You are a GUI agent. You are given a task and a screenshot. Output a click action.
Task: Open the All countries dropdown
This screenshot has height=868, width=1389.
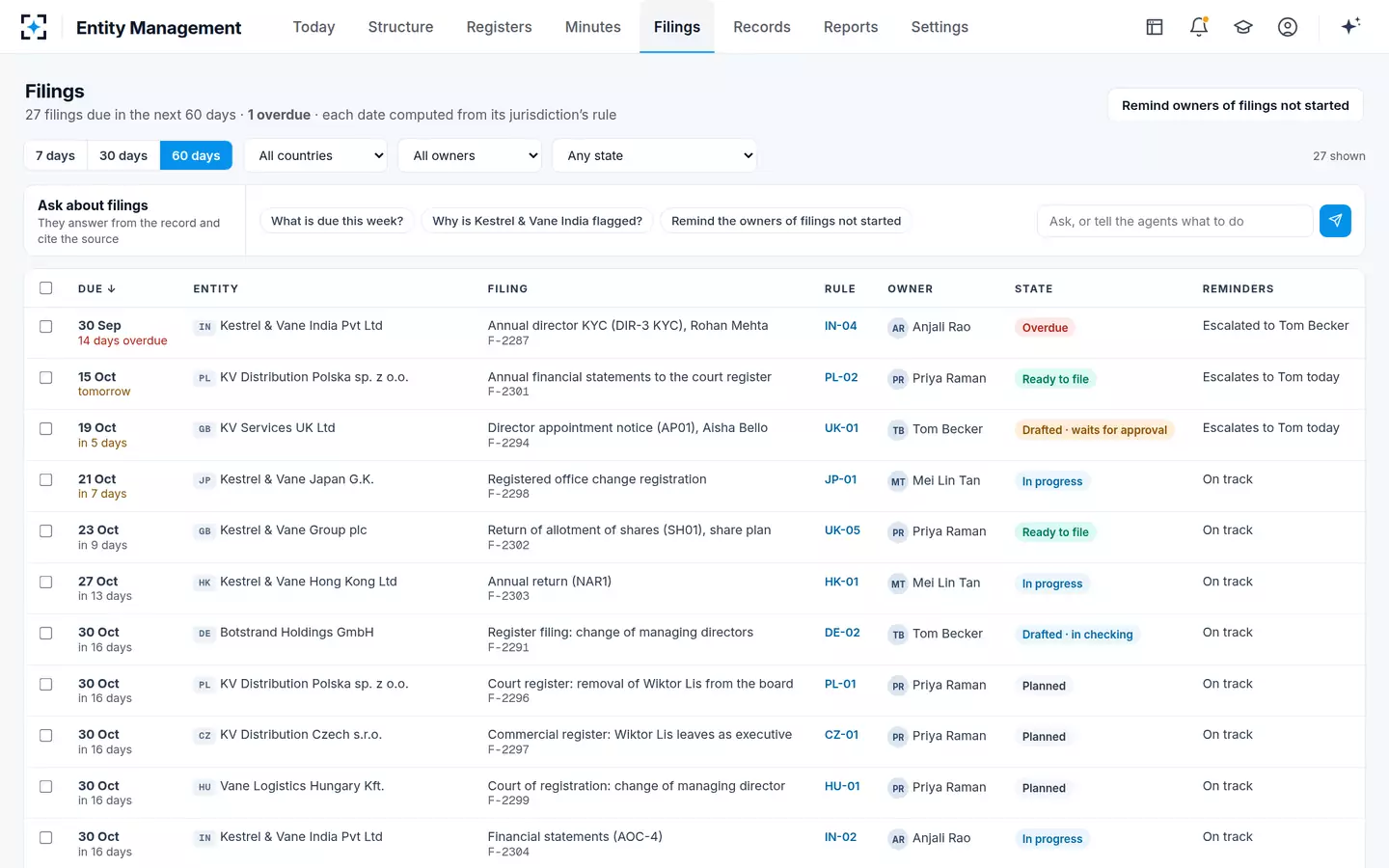click(x=316, y=155)
